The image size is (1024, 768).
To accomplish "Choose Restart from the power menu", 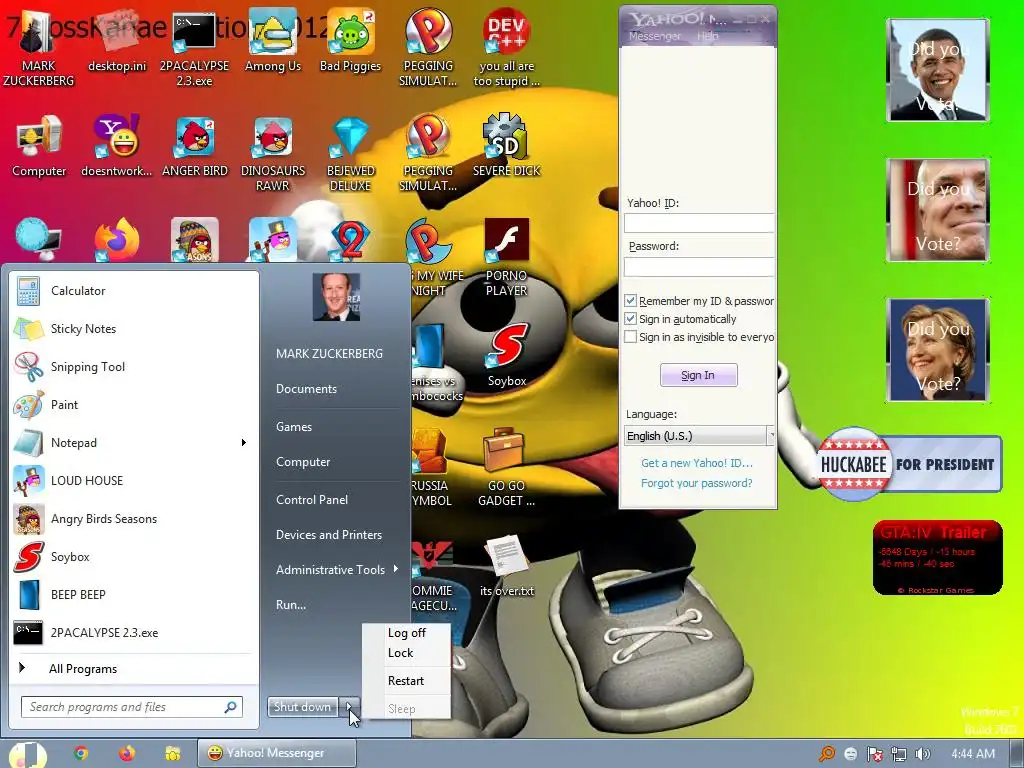I will pos(406,680).
